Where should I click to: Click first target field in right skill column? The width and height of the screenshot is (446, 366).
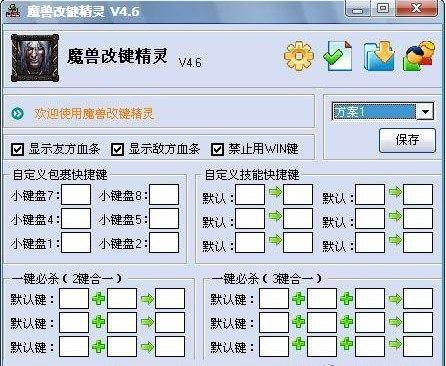[x=418, y=194]
